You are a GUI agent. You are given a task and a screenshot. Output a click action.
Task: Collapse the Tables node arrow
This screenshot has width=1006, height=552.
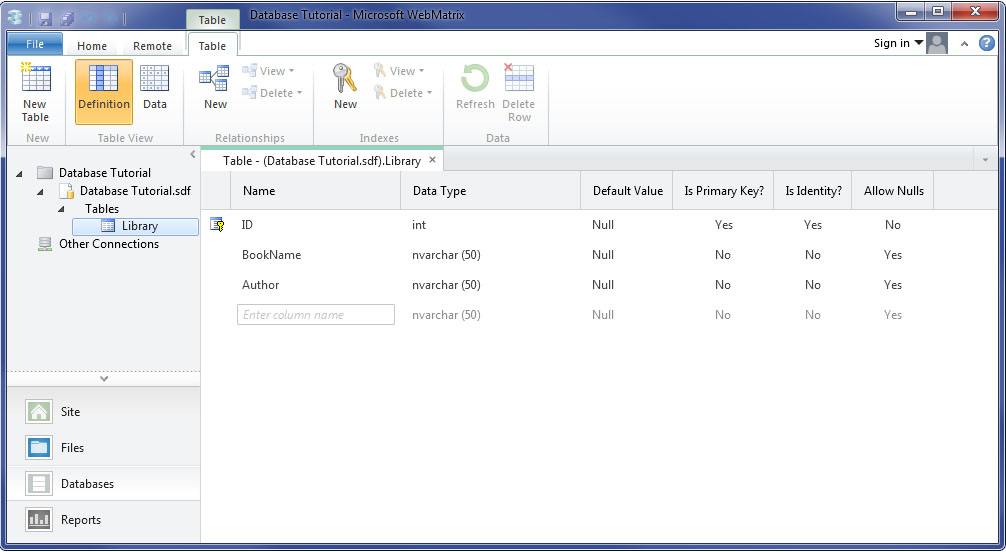62,209
